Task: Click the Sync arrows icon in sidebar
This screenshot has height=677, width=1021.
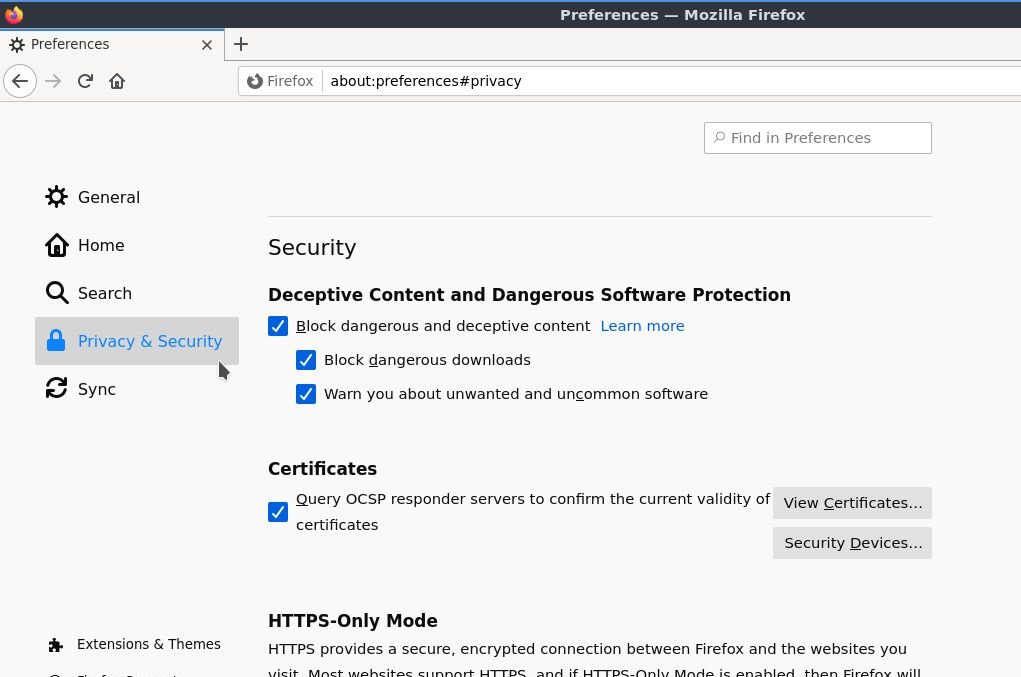Action: coord(57,389)
